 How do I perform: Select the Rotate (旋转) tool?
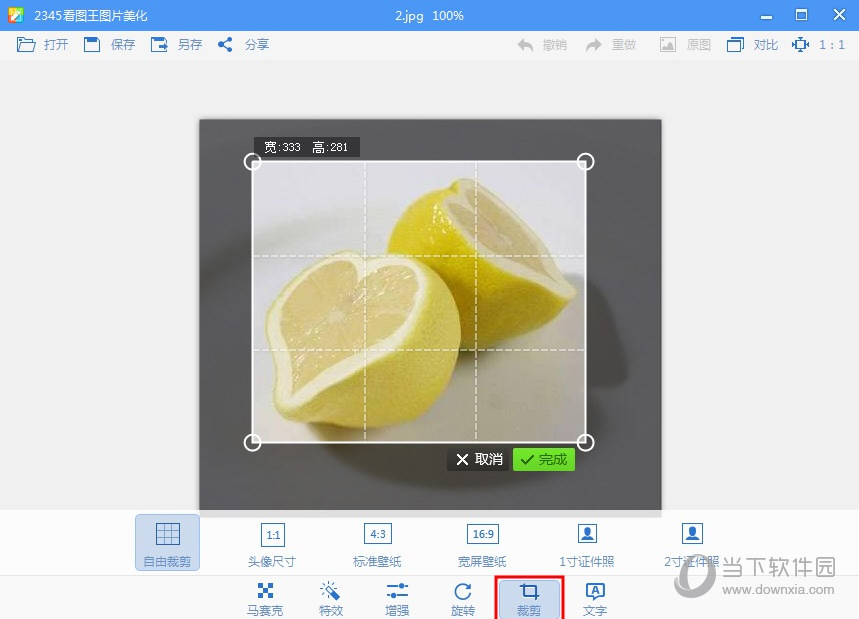click(462, 598)
